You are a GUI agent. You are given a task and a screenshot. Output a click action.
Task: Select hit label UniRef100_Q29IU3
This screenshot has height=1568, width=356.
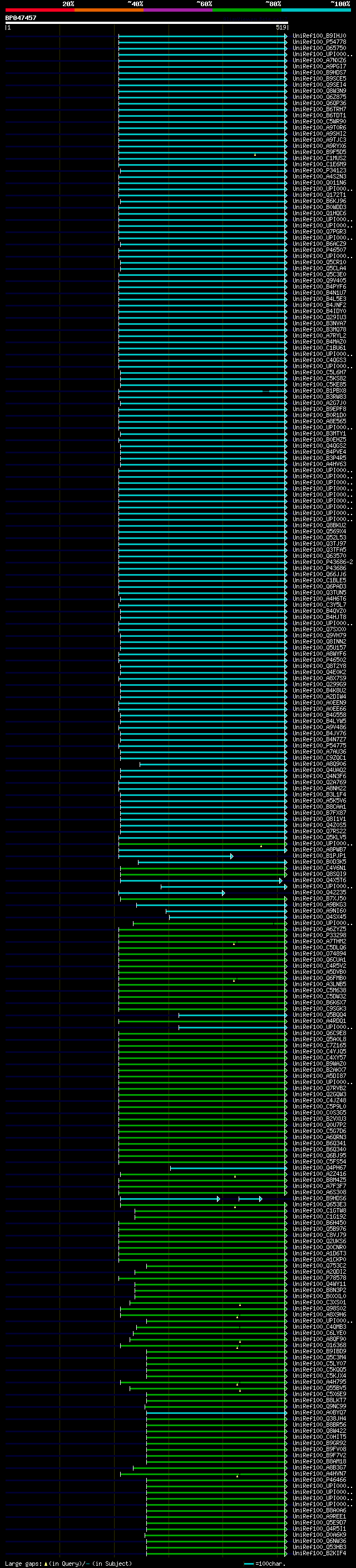pos(319,317)
